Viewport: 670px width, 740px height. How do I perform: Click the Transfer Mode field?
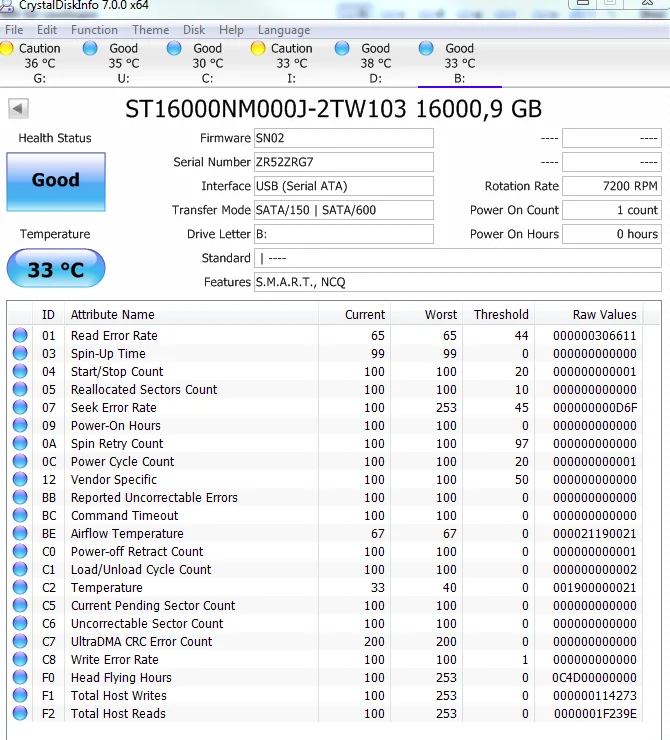[343, 210]
